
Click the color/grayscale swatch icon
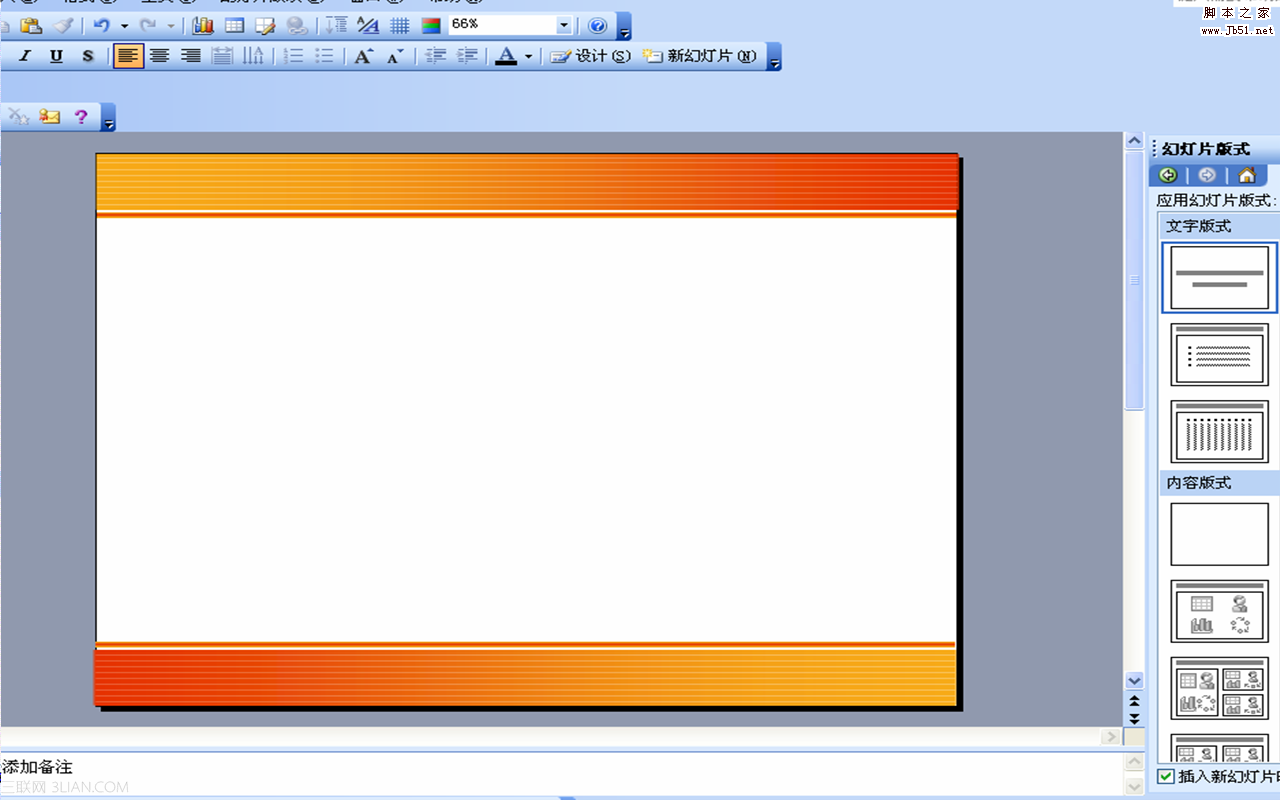click(431, 26)
